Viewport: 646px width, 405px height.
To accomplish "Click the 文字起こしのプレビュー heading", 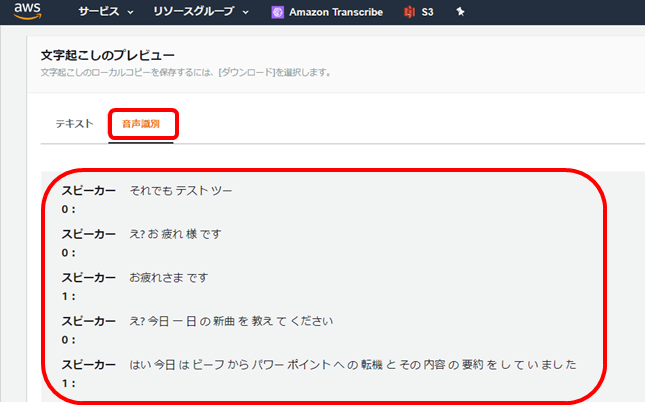I will coord(108,55).
